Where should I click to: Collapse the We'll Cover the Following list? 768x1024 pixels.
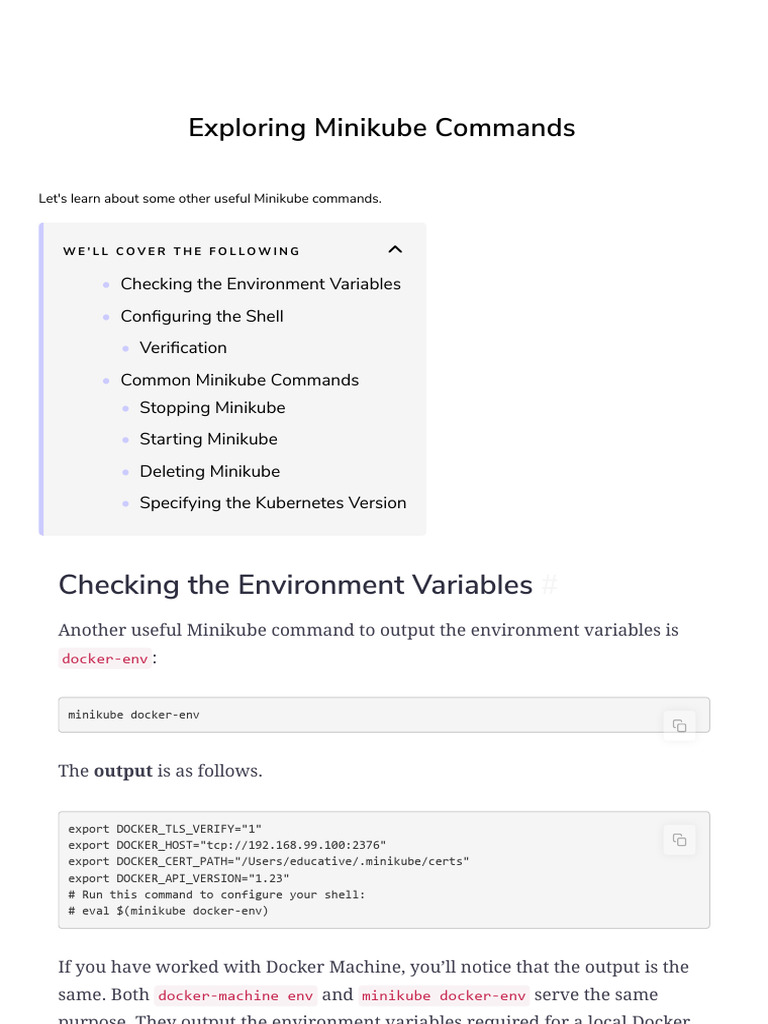click(395, 250)
